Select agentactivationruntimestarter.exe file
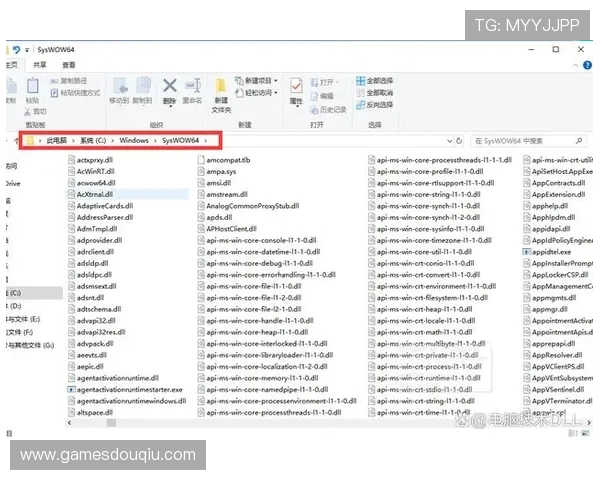The width and height of the screenshot is (600, 480). 129,389
